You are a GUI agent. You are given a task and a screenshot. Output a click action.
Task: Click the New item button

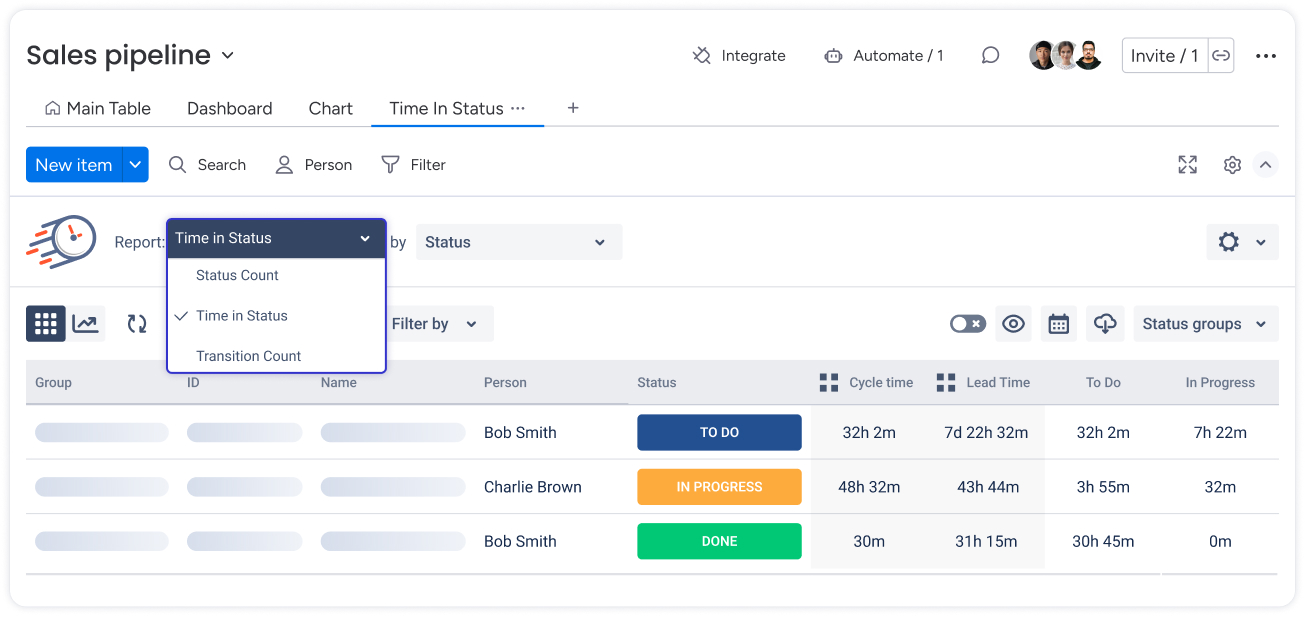[74, 165]
